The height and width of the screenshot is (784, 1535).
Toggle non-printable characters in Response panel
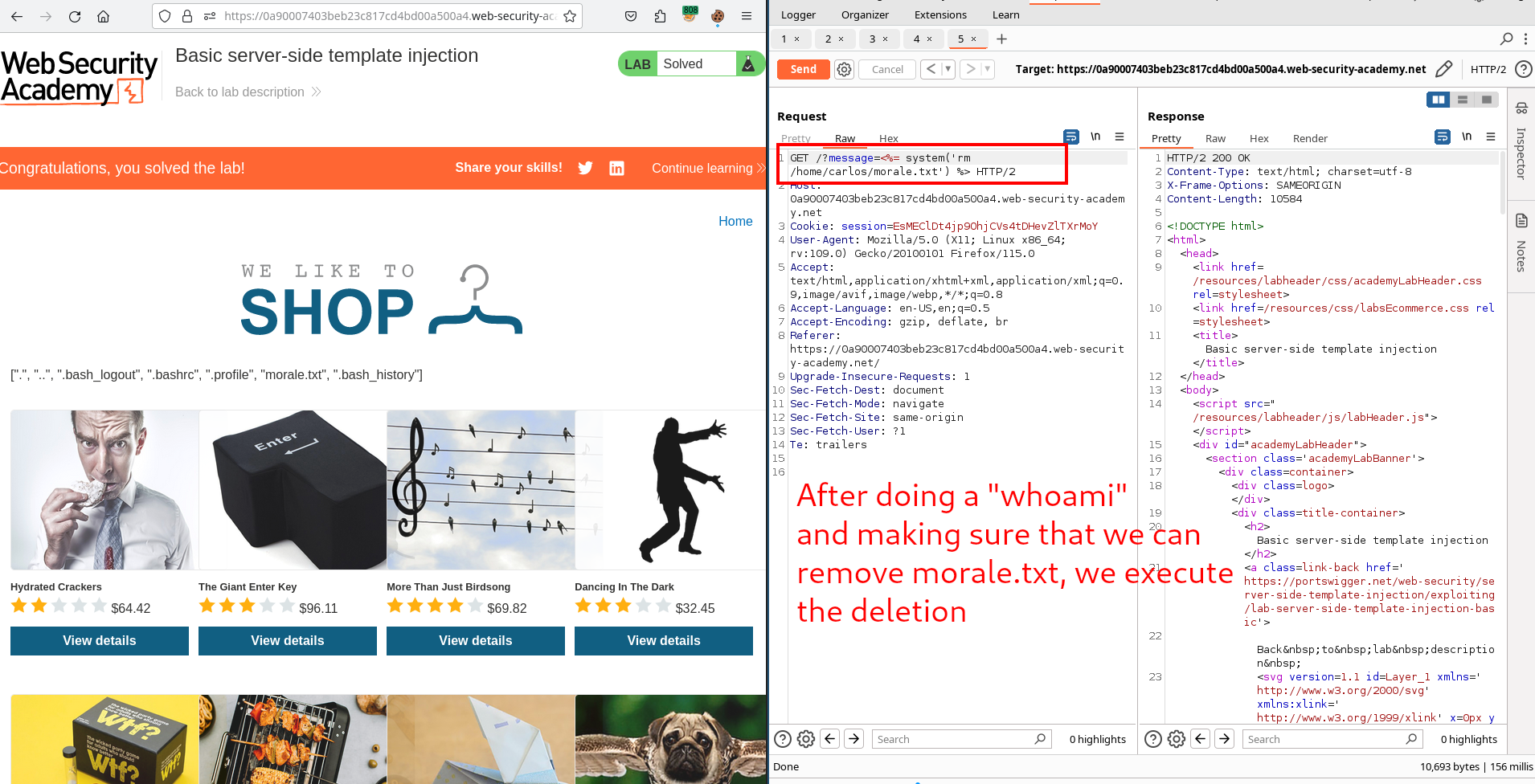(1467, 137)
